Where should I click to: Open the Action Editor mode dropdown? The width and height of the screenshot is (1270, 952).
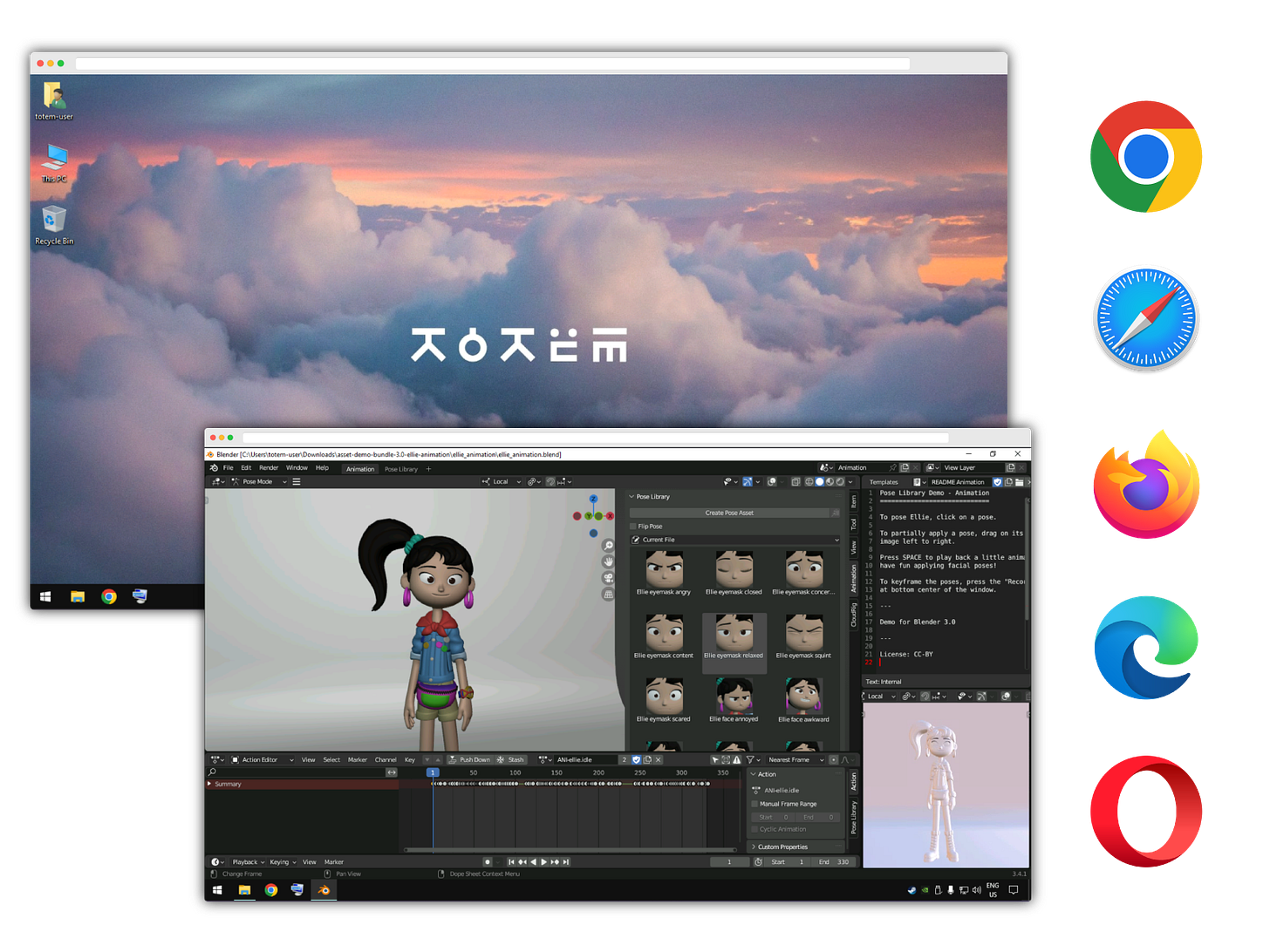click(x=262, y=759)
